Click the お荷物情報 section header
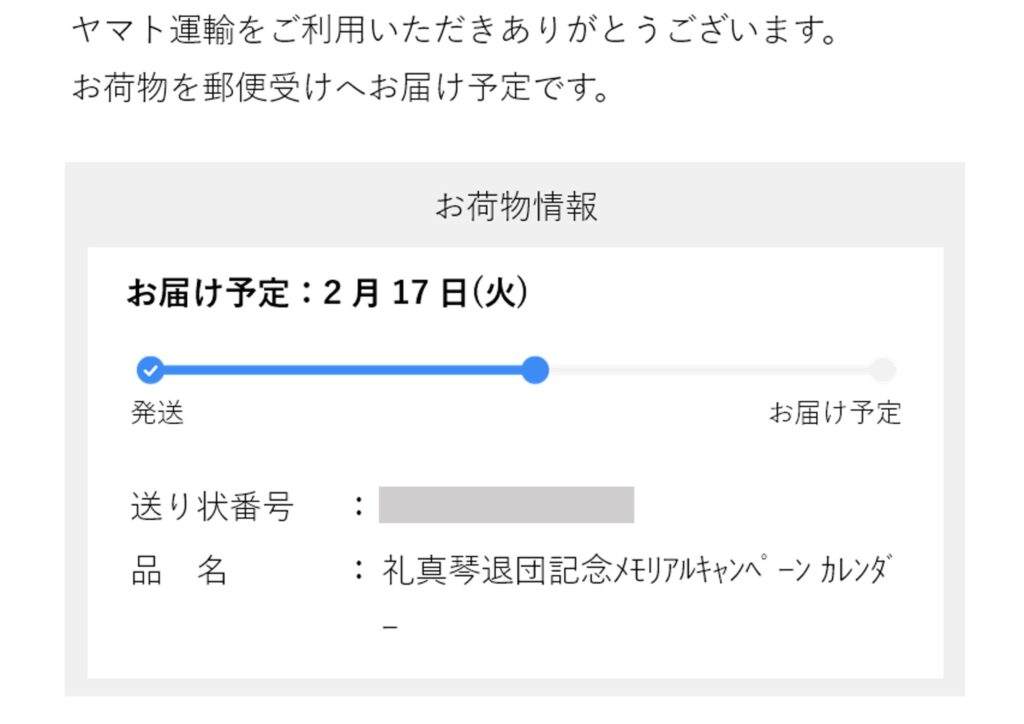The image size is (1024, 724). (516, 207)
